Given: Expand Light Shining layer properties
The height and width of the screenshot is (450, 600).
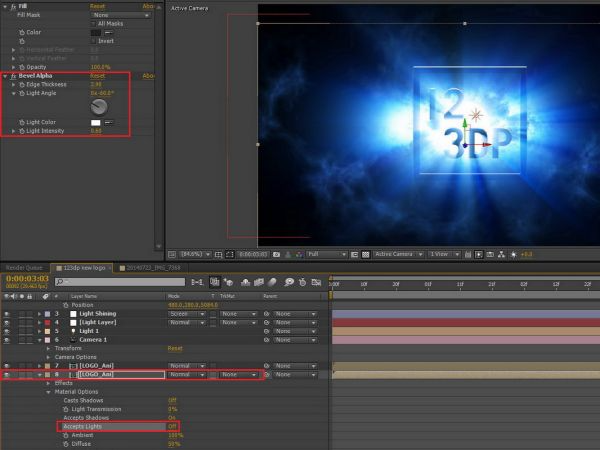Looking at the screenshot, I should click(39, 314).
